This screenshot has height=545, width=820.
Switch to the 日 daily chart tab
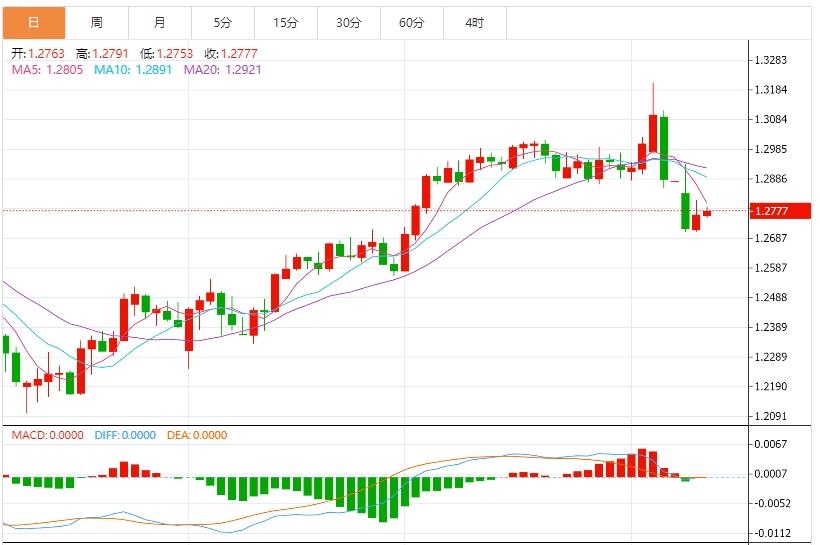[33, 22]
